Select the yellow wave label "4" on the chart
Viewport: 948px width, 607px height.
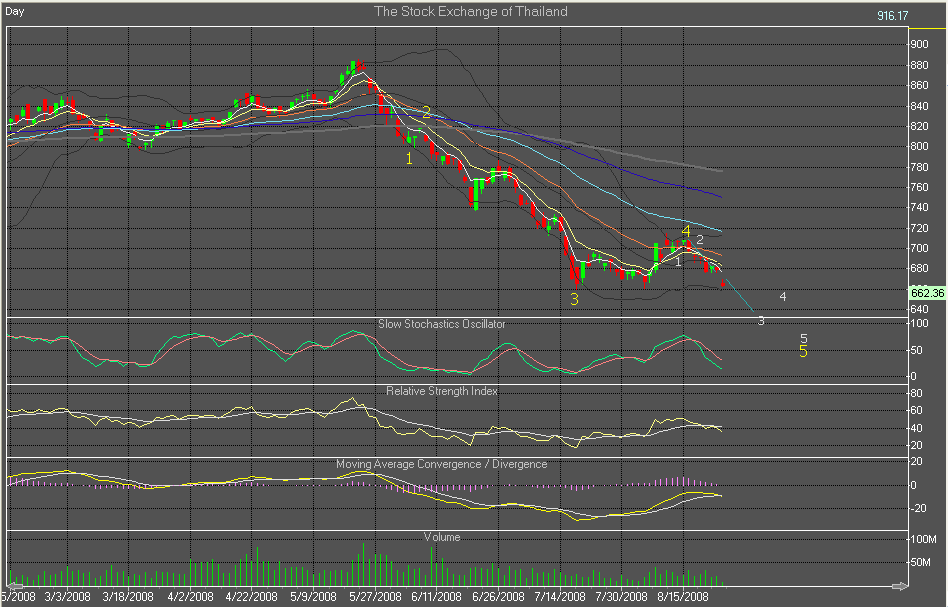pyautogui.click(x=686, y=232)
